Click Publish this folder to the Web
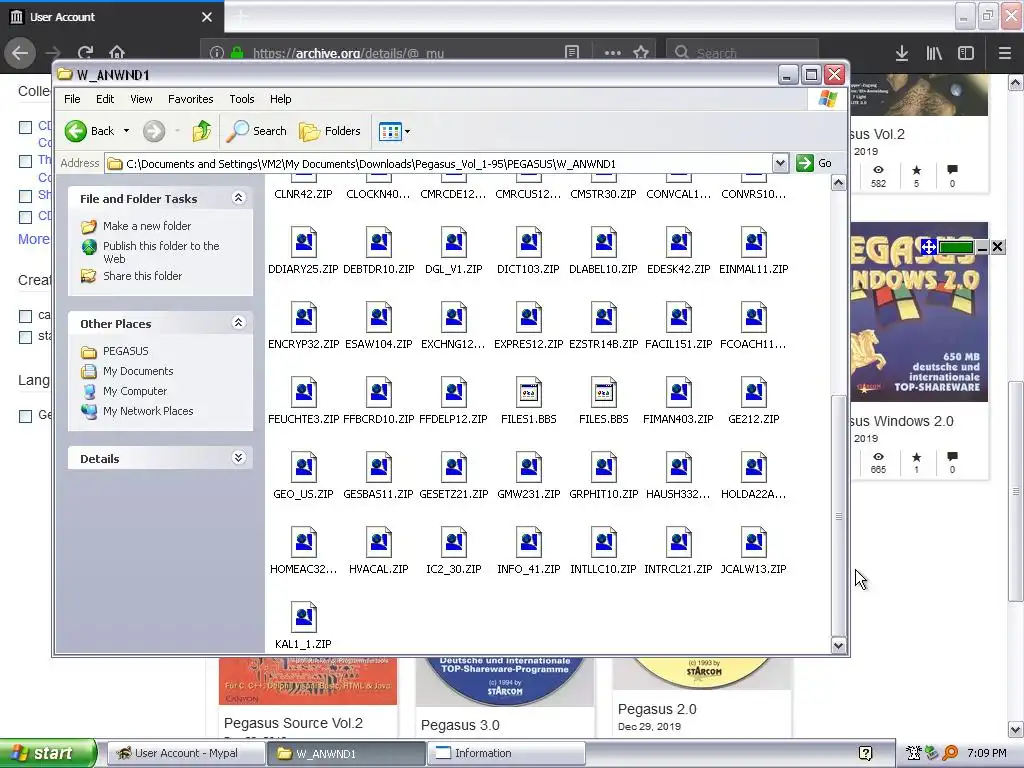Image resolution: width=1024 pixels, height=768 pixels. click(x=161, y=252)
